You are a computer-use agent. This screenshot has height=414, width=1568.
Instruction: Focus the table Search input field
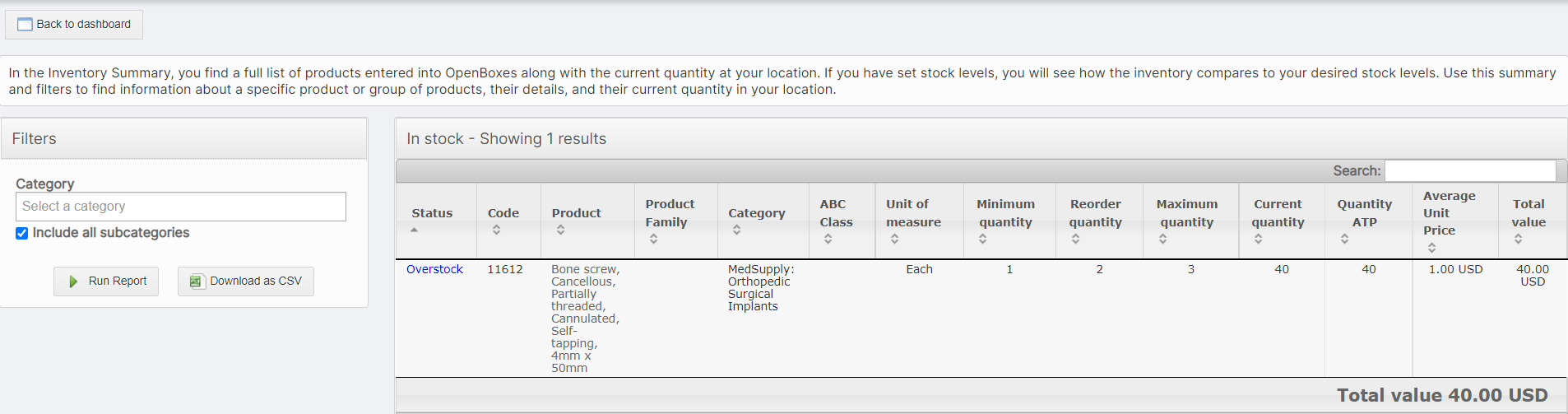(1470, 170)
